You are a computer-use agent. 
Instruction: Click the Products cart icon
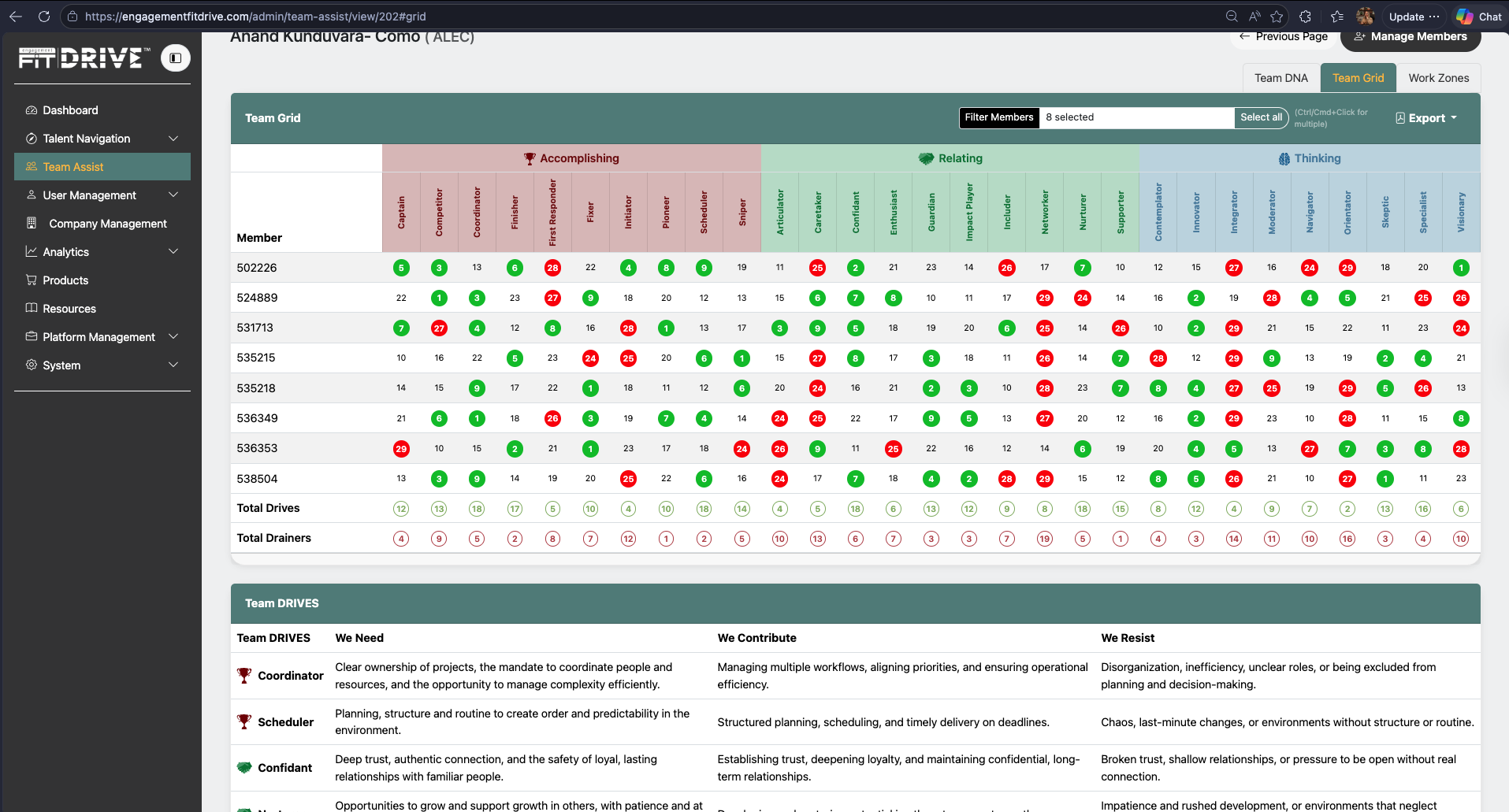pyautogui.click(x=32, y=280)
